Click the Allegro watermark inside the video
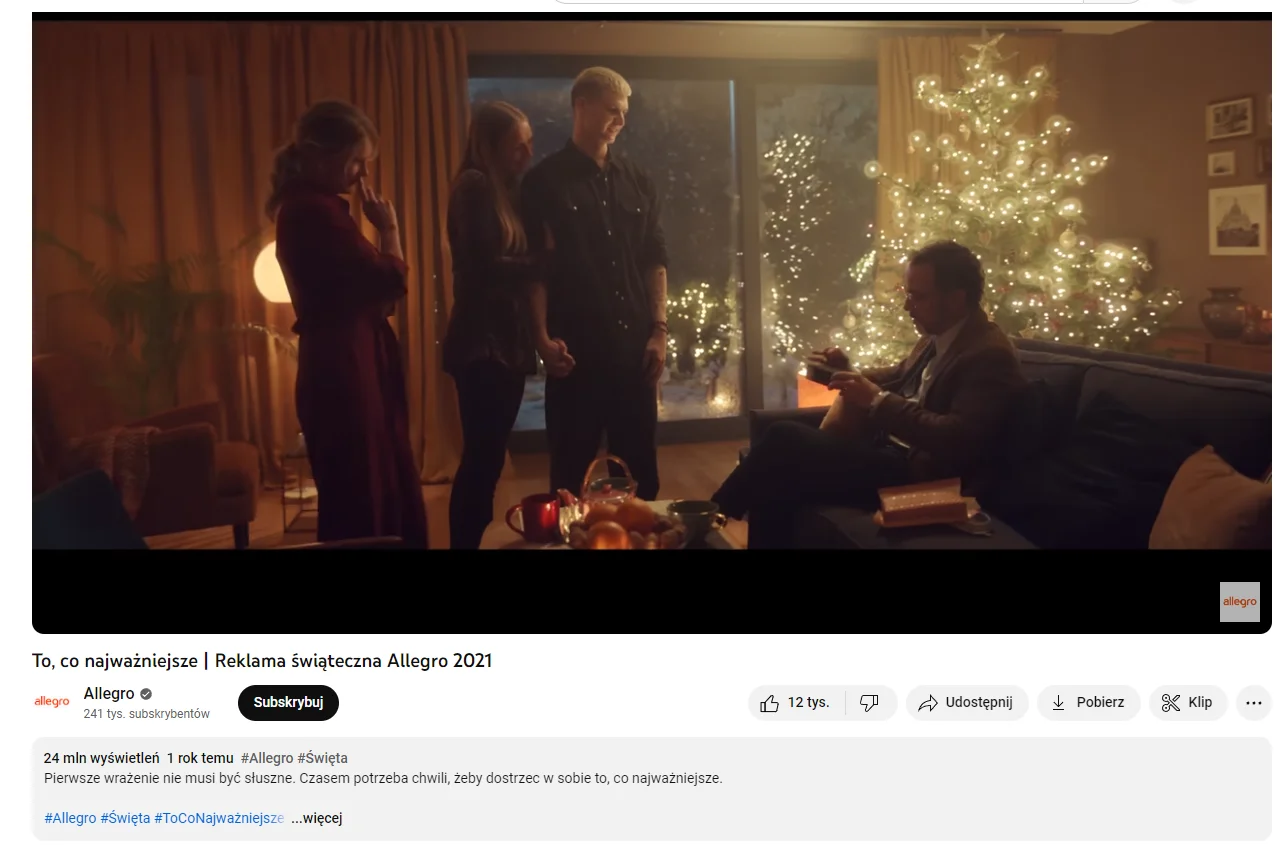The height and width of the screenshot is (850, 1287). [1240, 602]
